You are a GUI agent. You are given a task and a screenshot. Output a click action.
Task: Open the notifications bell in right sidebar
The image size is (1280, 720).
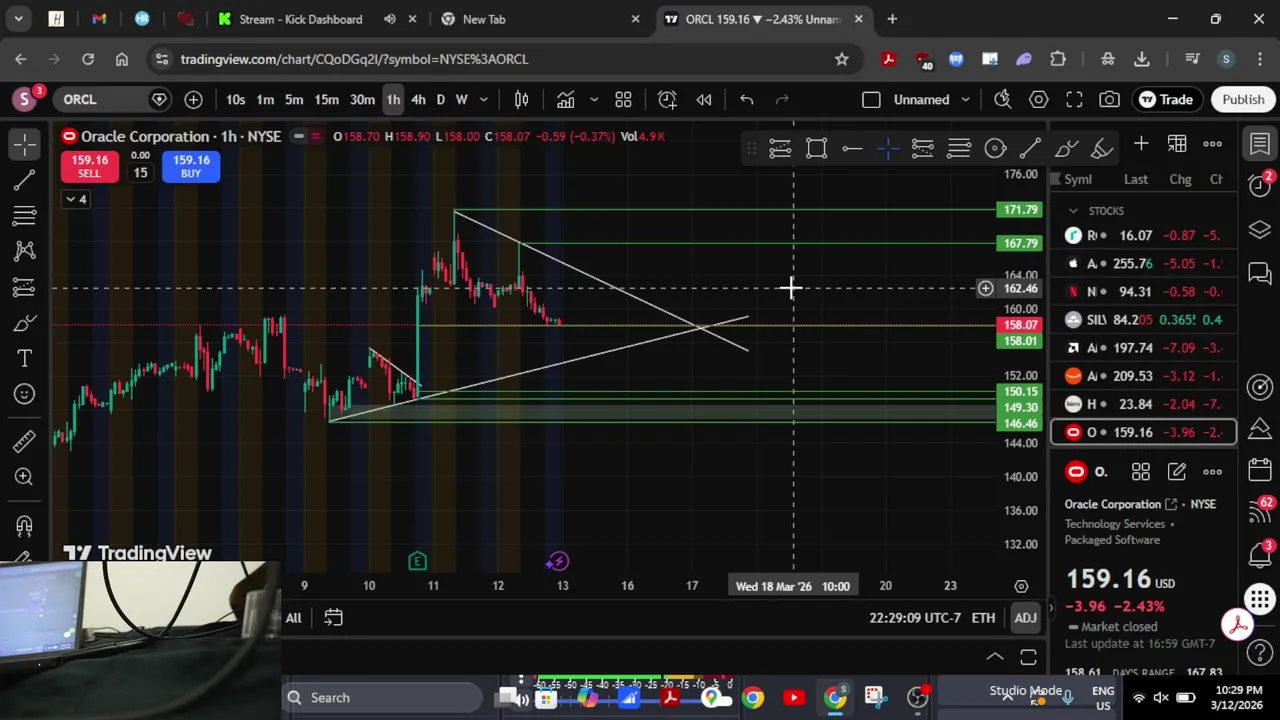1260,554
